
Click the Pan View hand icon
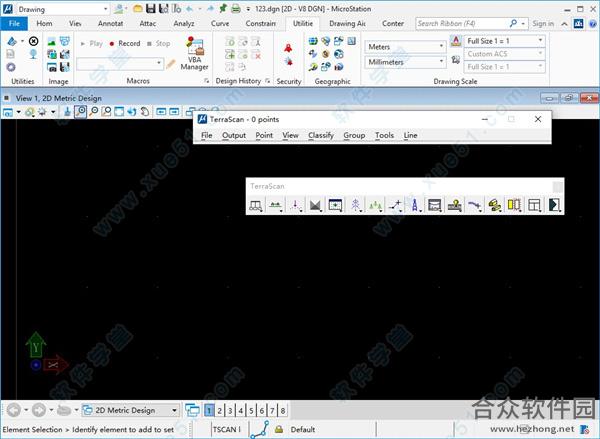[x=145, y=111]
